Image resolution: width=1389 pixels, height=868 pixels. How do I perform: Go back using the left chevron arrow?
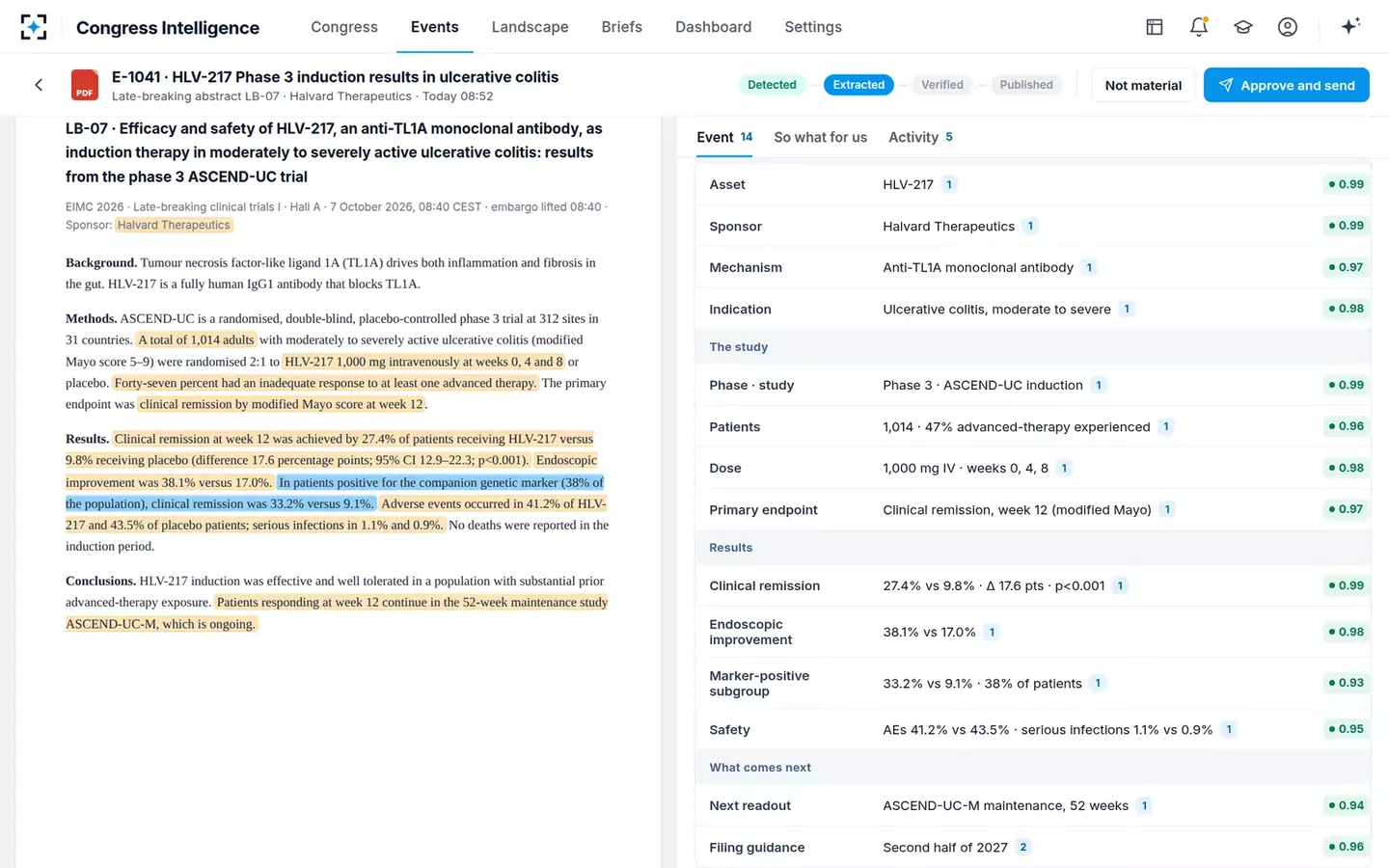tap(39, 85)
